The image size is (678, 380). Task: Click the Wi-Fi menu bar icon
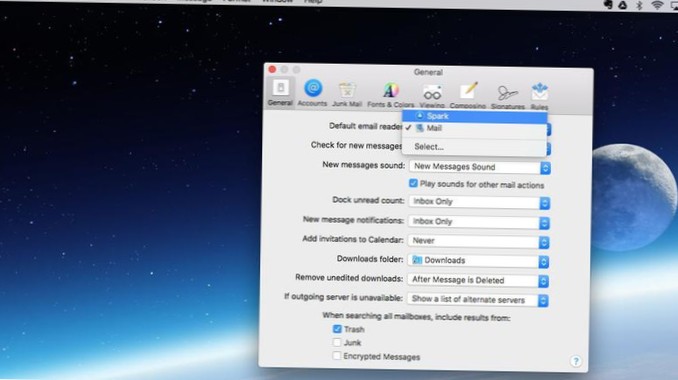pos(657,5)
